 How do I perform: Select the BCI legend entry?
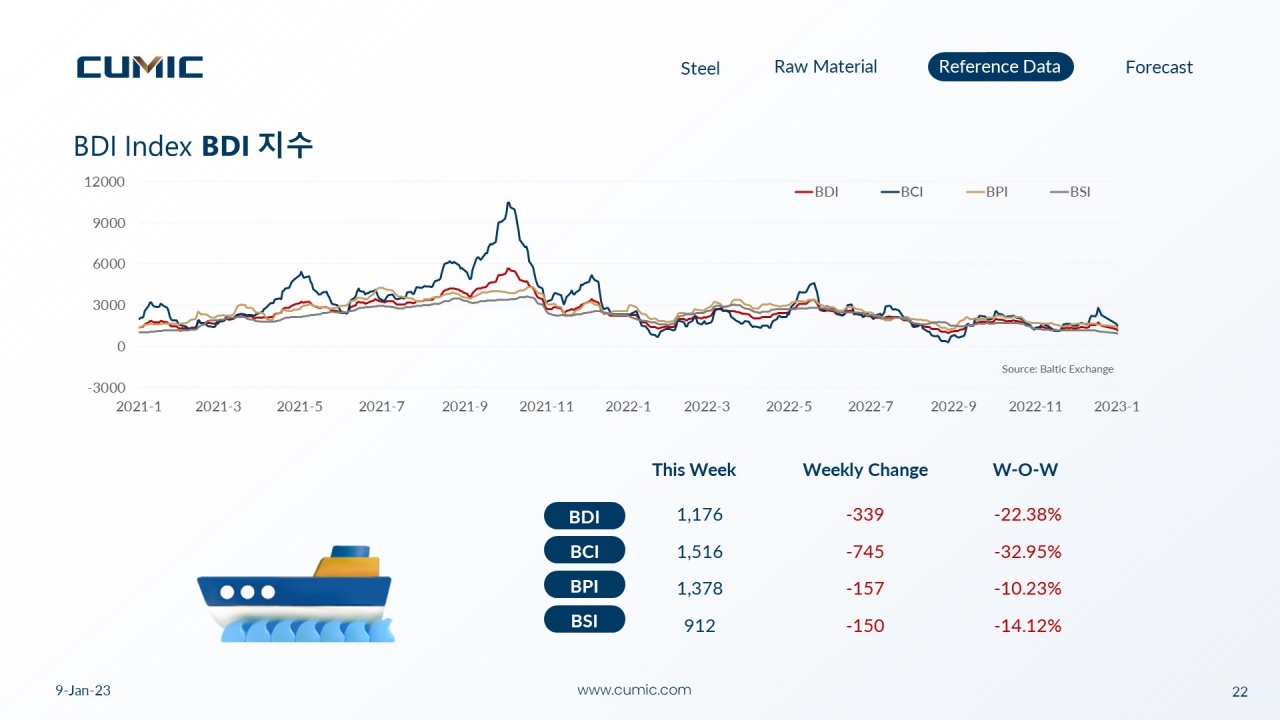902,192
